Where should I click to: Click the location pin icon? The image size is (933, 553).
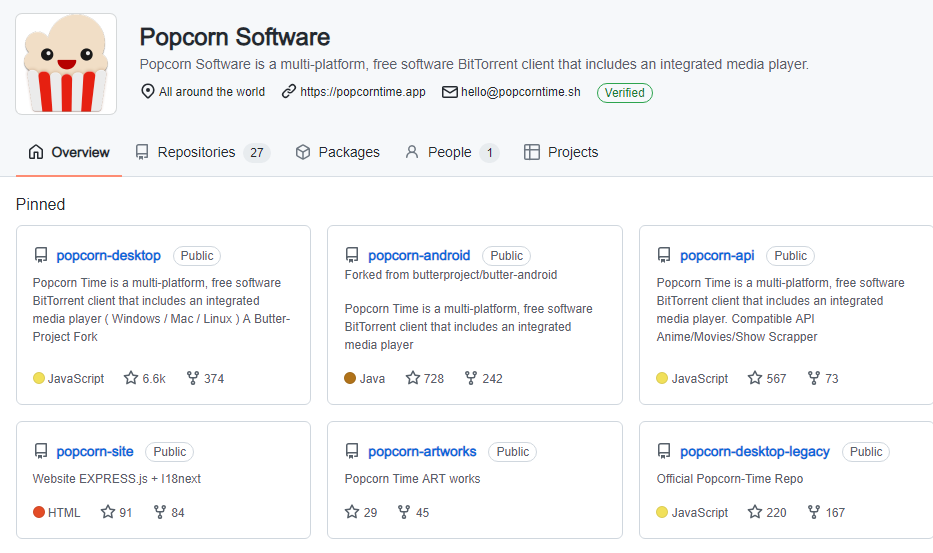point(148,92)
